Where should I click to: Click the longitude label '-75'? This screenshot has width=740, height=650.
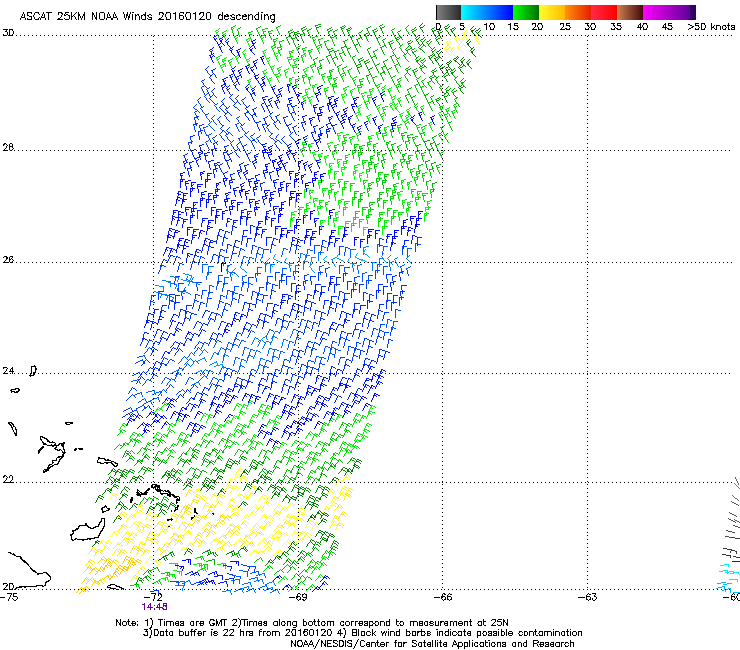[9, 597]
